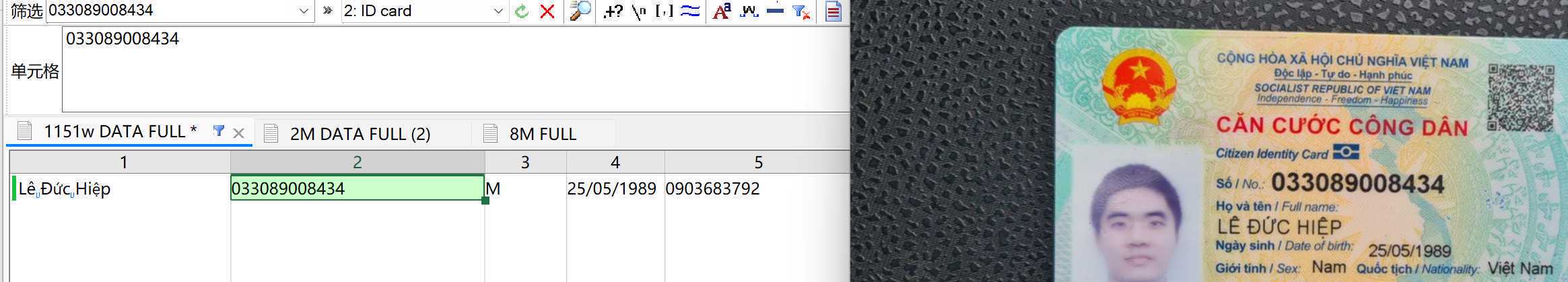Click 'CĂN CƯỚC CÔNG DÂN' title on card
Image resolution: width=1568 pixels, height=282 pixels.
(1342, 127)
